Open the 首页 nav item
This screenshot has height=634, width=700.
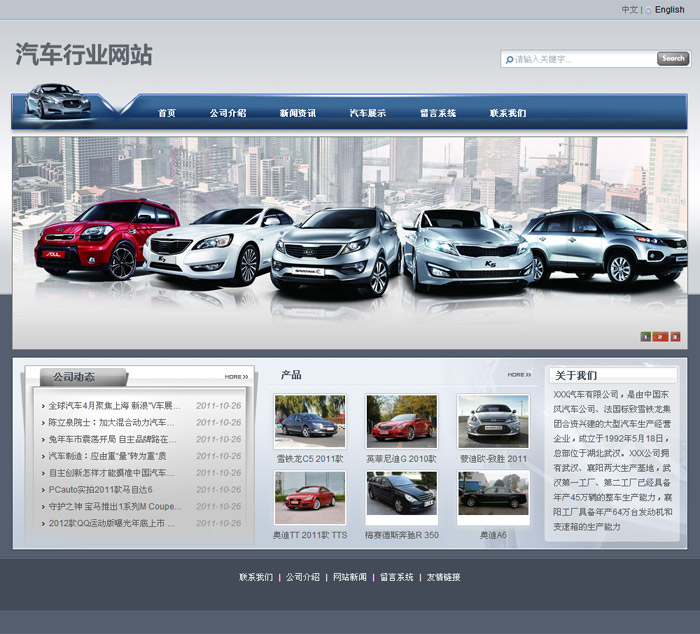[x=167, y=113]
